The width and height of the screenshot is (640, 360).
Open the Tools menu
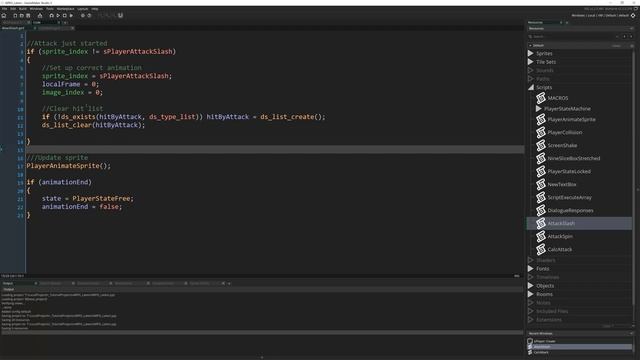pyautogui.click(x=50, y=9)
